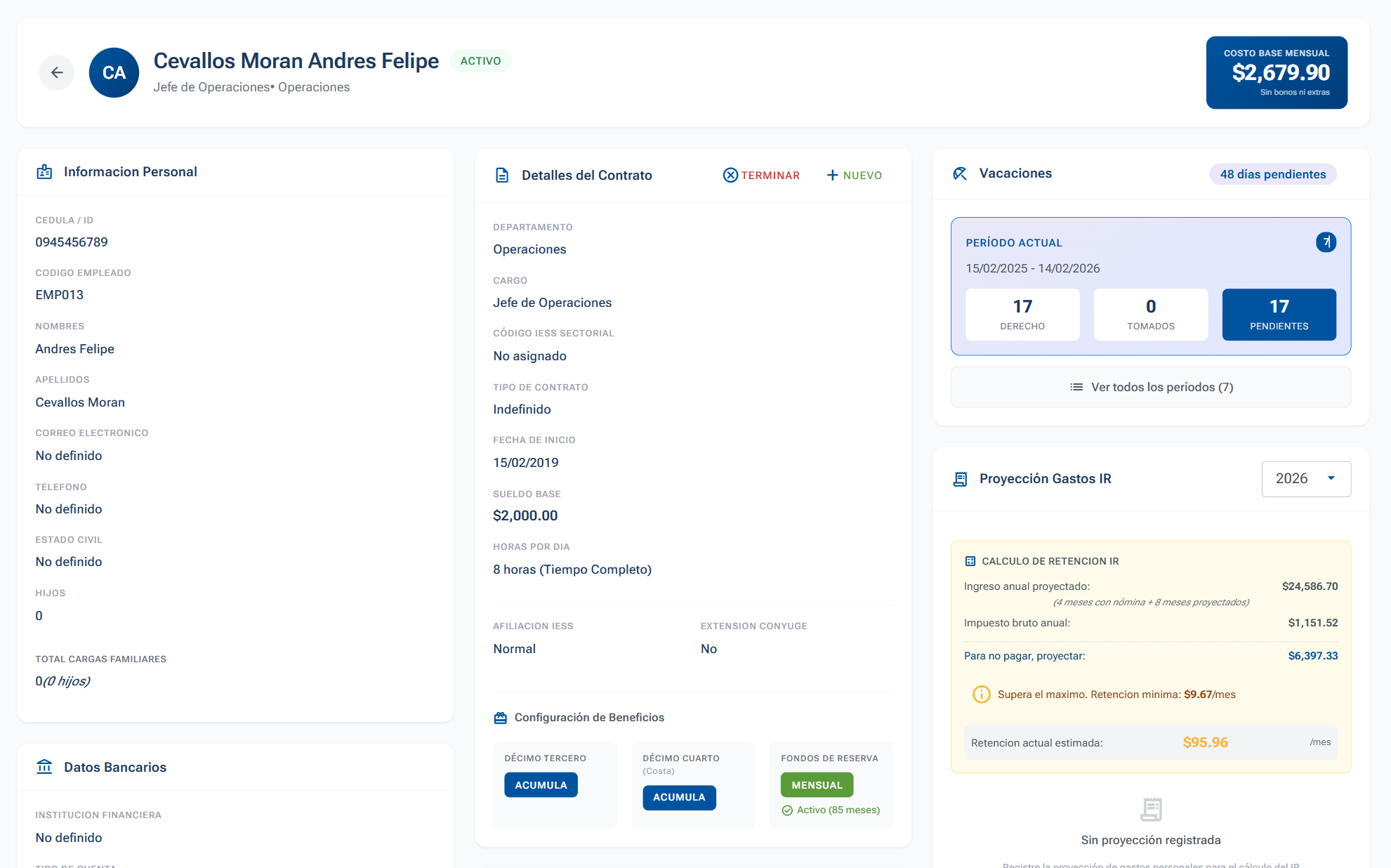Click the CA avatar circle
Image resolution: width=1391 pixels, height=868 pixels.
click(x=114, y=72)
